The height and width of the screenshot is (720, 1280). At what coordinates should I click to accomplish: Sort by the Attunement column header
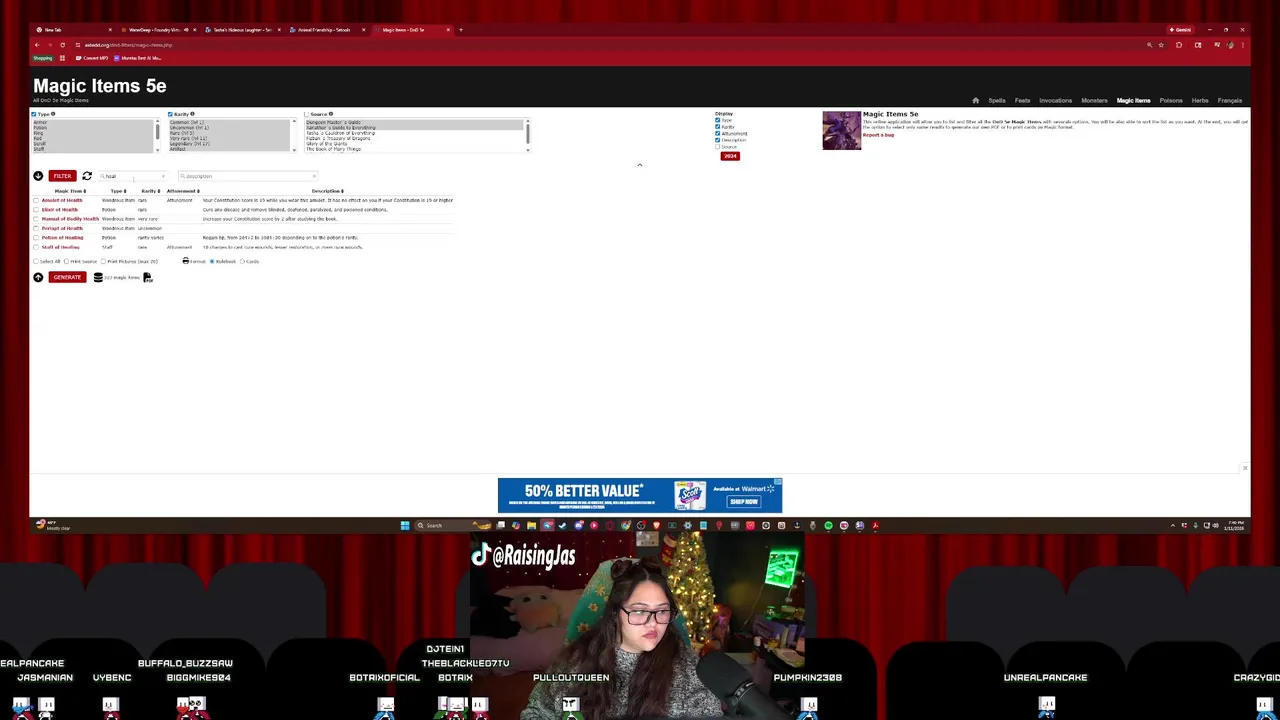pyautogui.click(x=183, y=191)
